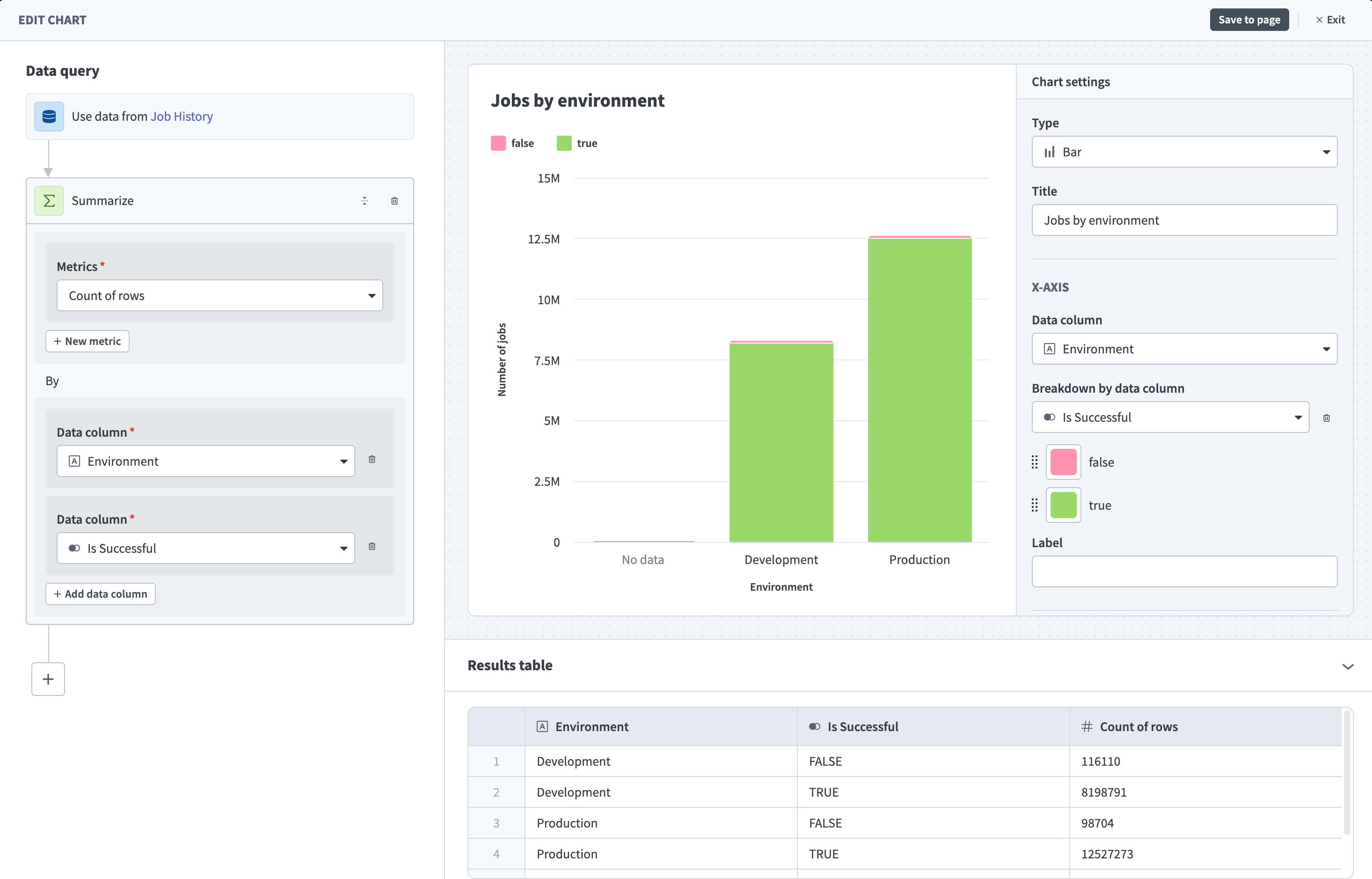
Task: Click the Summarize sigma icon
Action: [x=49, y=201]
